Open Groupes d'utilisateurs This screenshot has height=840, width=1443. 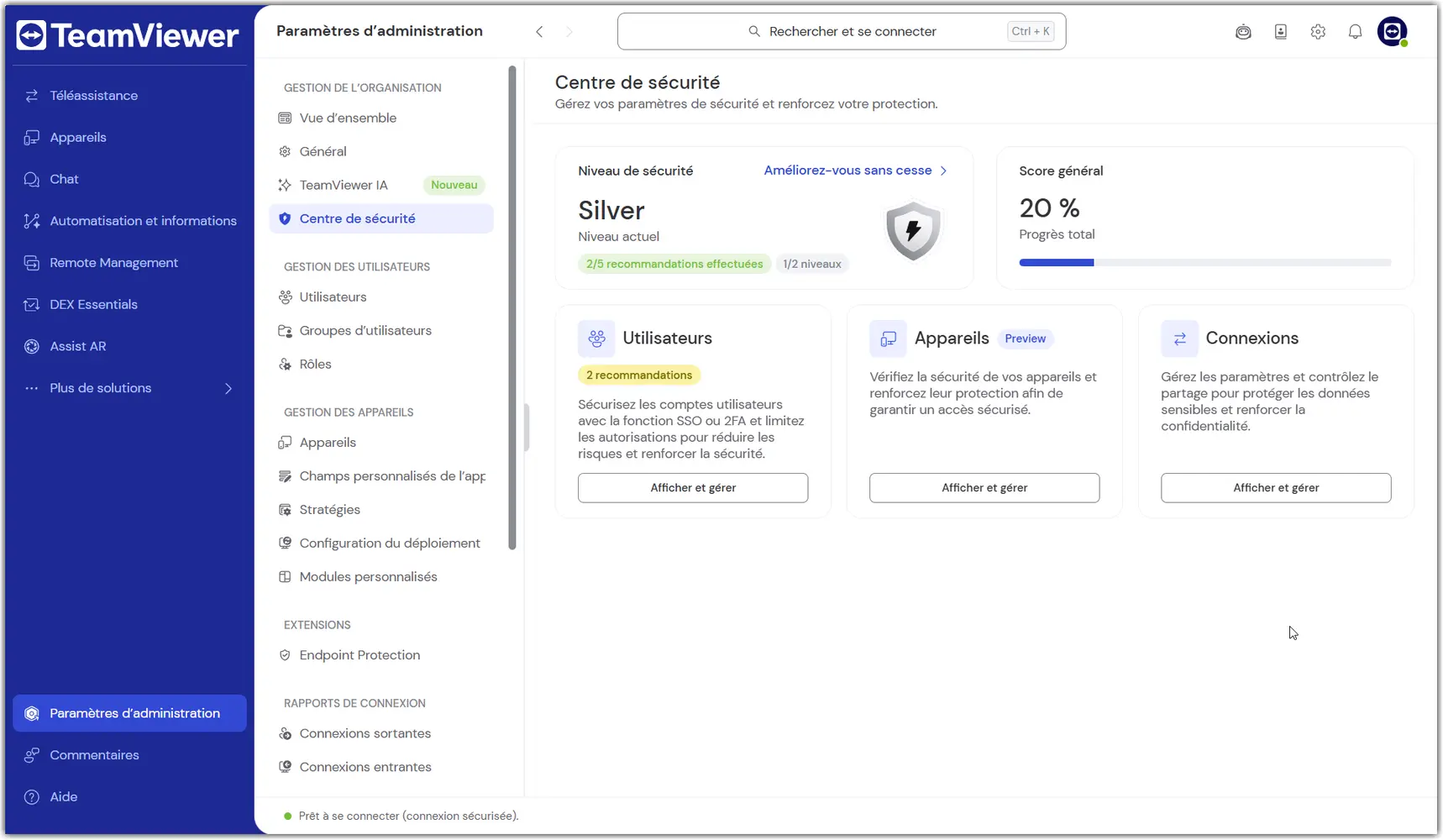click(381, 331)
